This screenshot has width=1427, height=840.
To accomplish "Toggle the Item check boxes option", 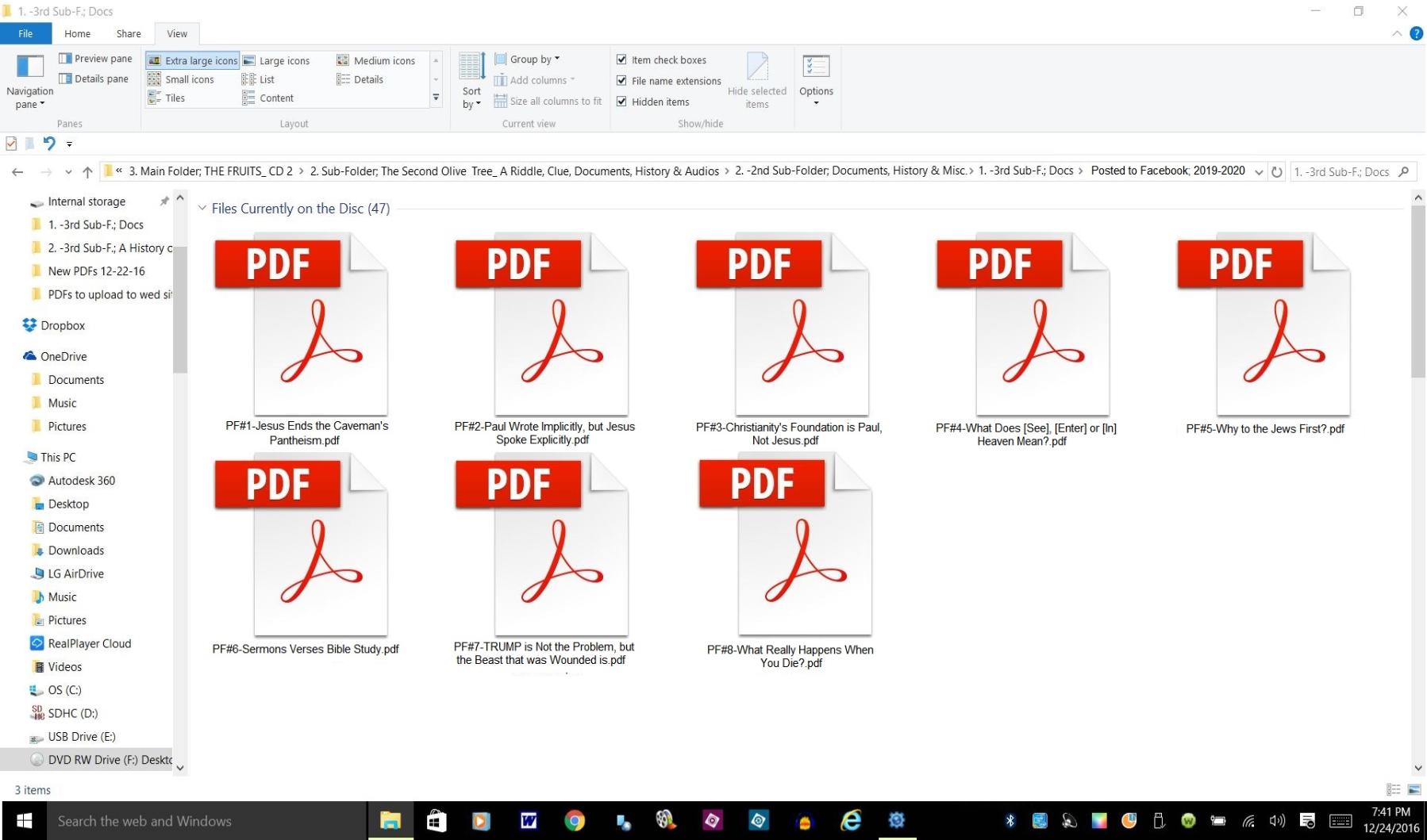I will click(621, 59).
